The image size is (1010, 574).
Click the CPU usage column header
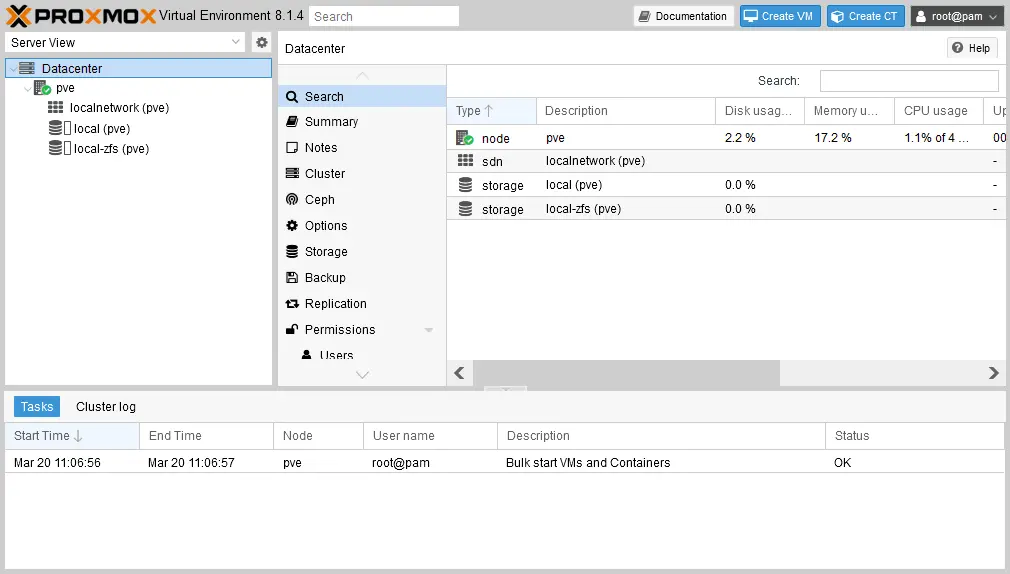click(x=939, y=111)
